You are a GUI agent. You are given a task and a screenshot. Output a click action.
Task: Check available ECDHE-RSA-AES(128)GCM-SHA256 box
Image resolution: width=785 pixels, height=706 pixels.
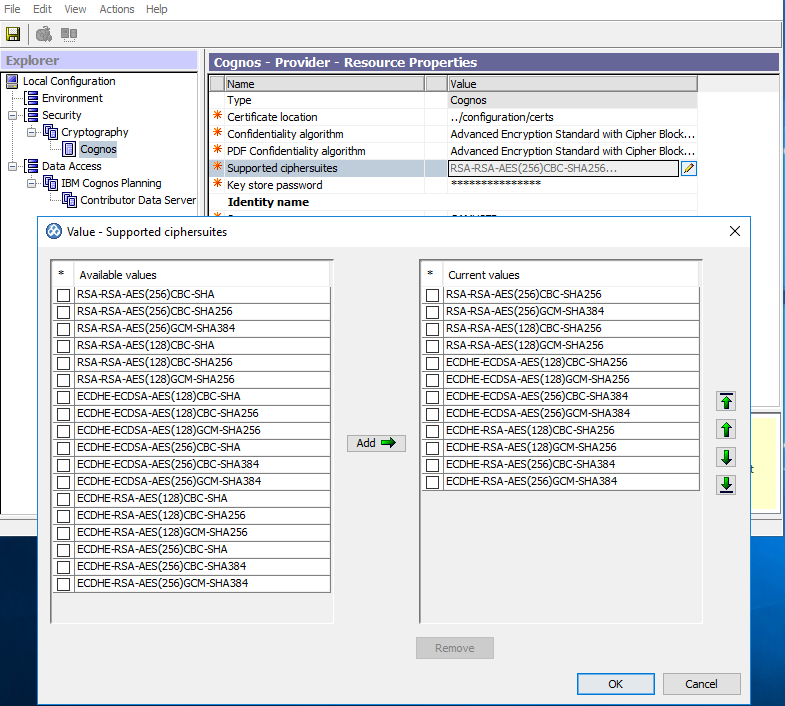pos(64,533)
